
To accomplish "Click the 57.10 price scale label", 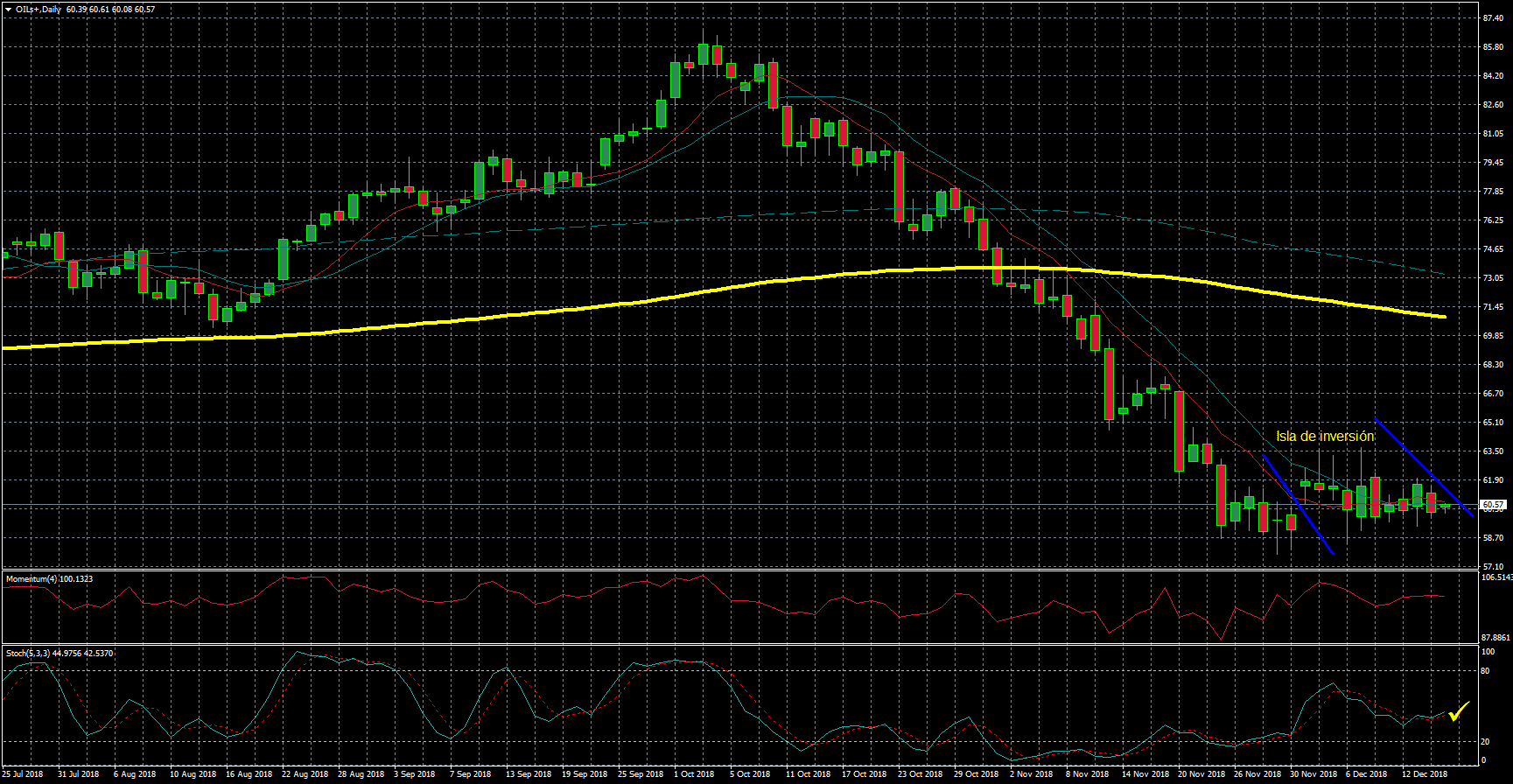I will pos(1493,567).
